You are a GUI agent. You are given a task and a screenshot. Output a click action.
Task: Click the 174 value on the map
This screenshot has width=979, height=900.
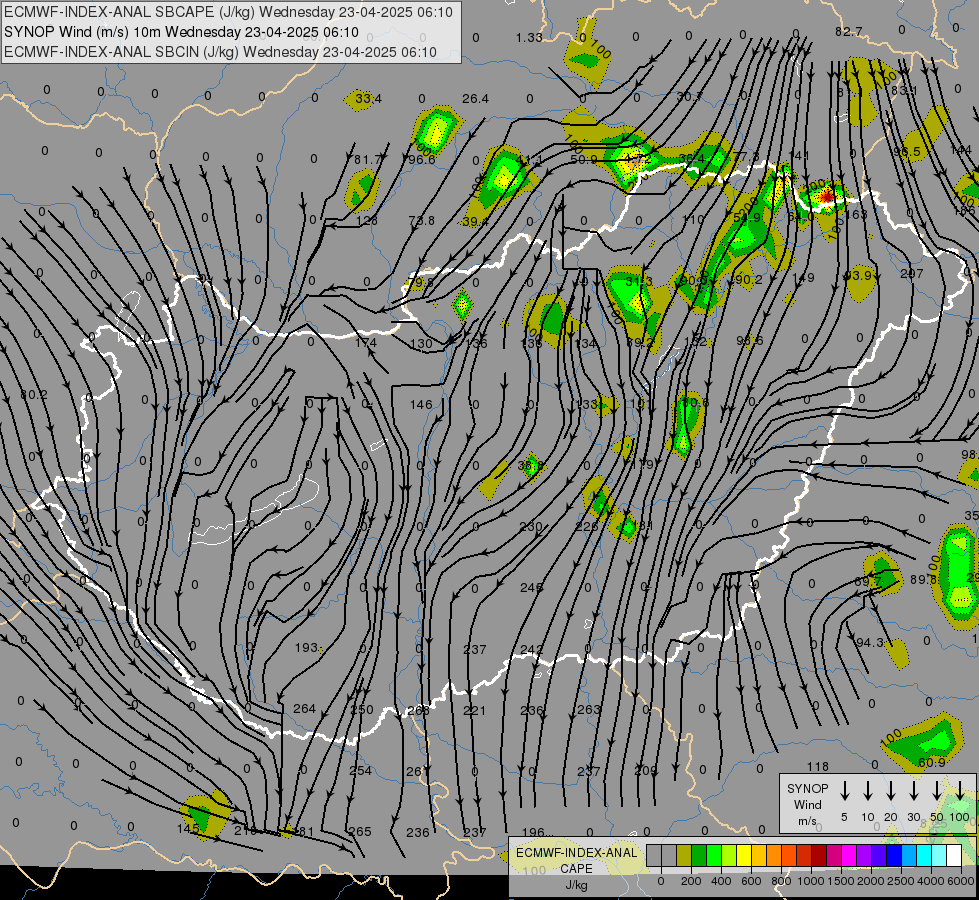pos(366,342)
